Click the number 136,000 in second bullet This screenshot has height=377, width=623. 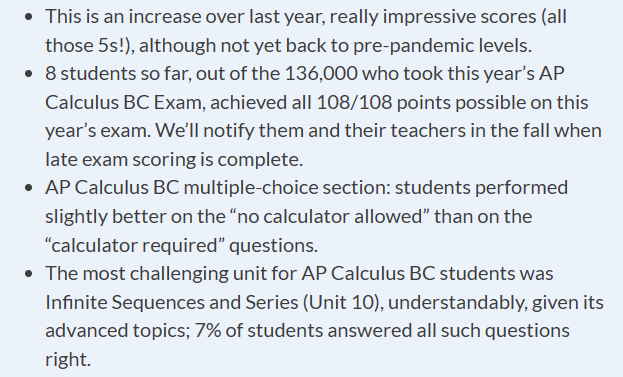321,73
